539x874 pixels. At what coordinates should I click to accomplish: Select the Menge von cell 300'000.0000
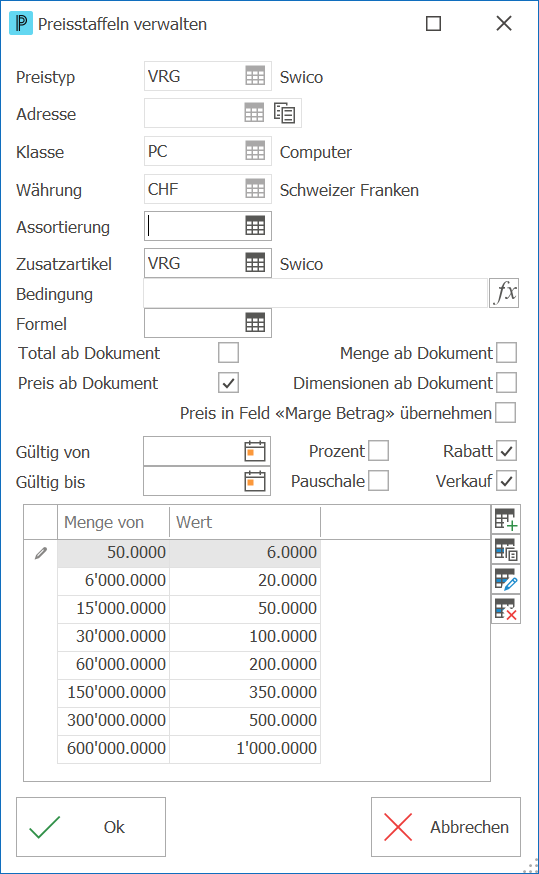click(x=114, y=721)
